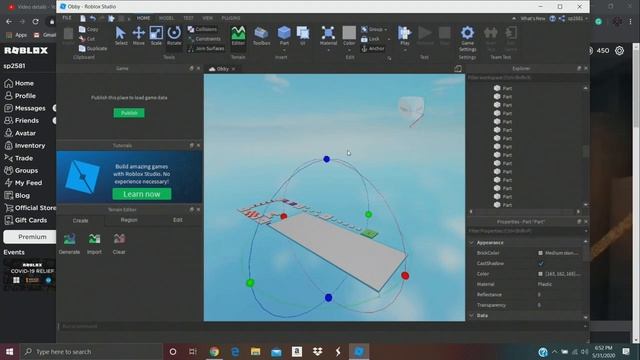This screenshot has height=360, width=640.
Task: Activate the Move tool
Action: 138,36
